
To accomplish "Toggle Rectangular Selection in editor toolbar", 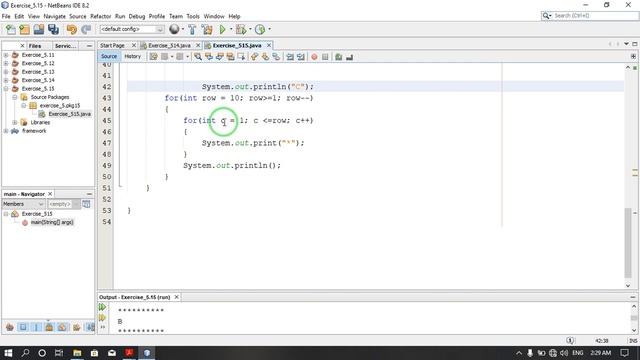I will [x=241, y=57].
